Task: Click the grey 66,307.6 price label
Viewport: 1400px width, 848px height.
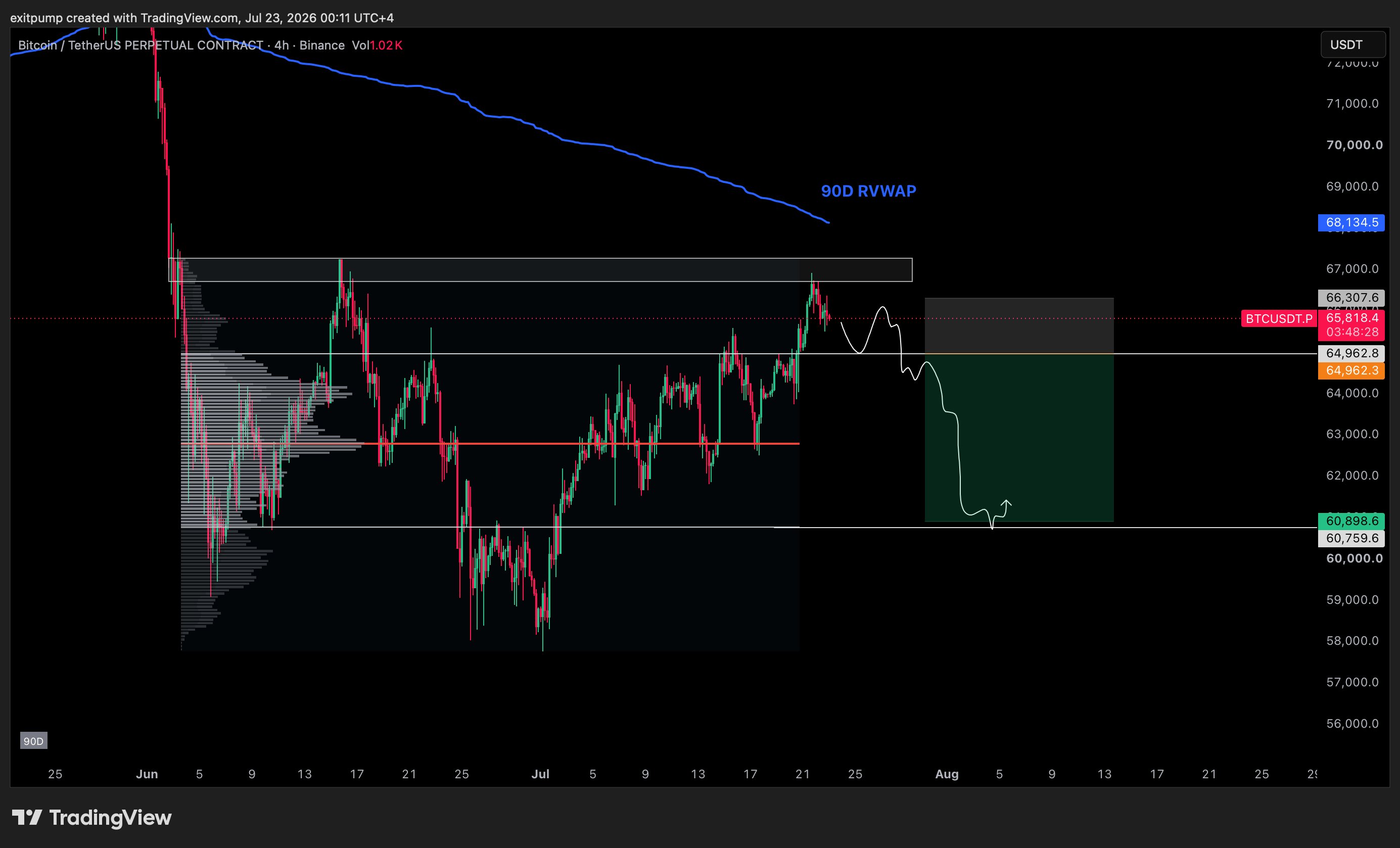Action: coord(1351,298)
